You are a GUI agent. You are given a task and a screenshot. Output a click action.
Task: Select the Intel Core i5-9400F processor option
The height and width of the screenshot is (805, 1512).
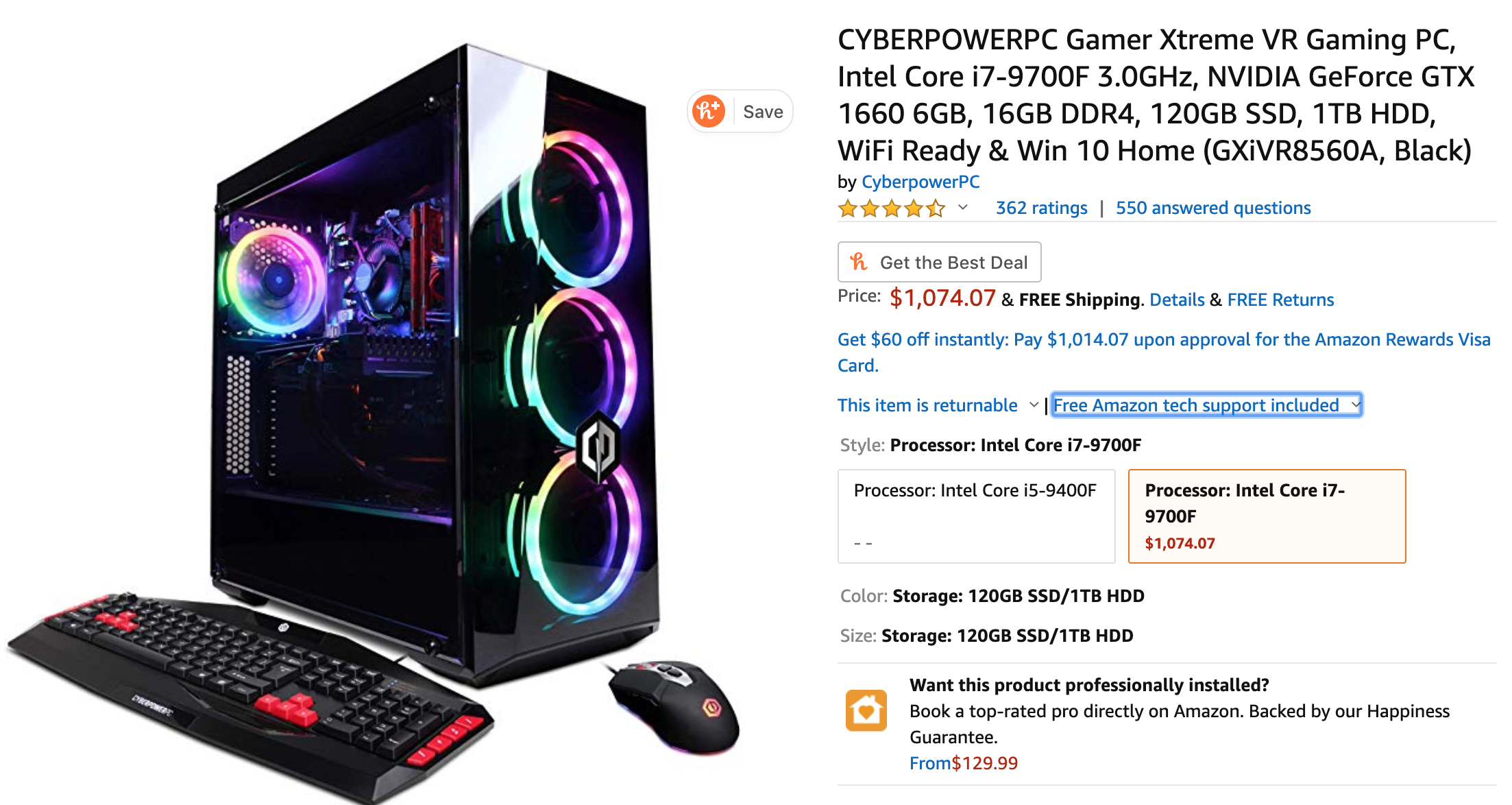pos(976,516)
